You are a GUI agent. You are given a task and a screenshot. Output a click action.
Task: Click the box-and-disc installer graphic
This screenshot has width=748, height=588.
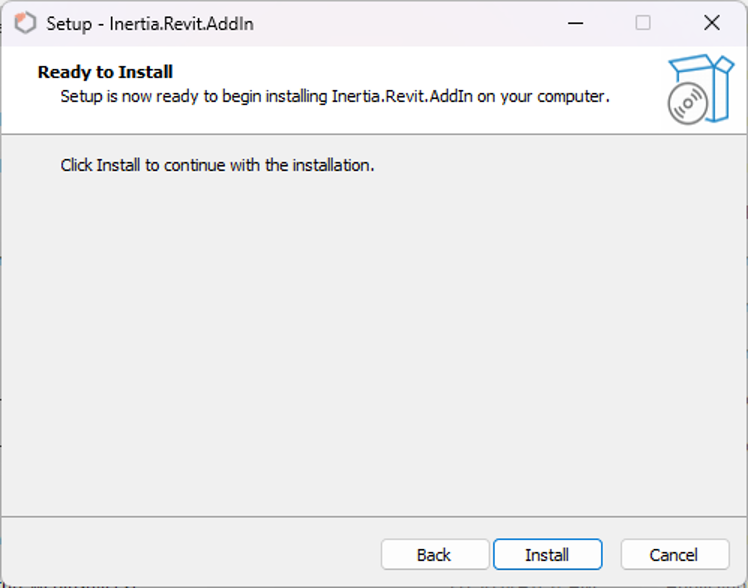pyautogui.click(x=700, y=89)
